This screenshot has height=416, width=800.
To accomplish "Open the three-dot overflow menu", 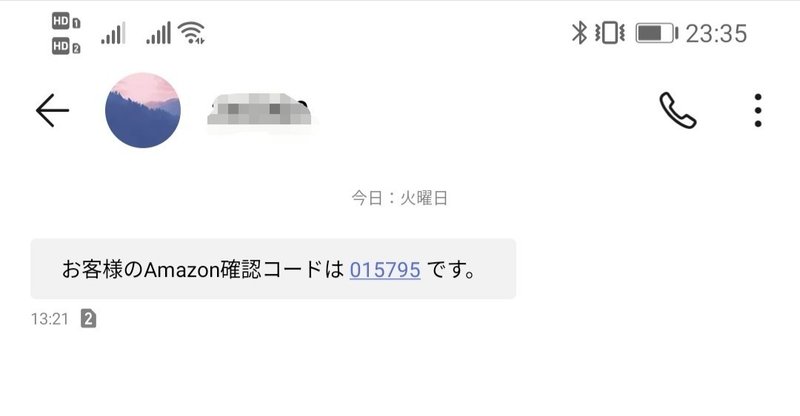I will 758,110.
